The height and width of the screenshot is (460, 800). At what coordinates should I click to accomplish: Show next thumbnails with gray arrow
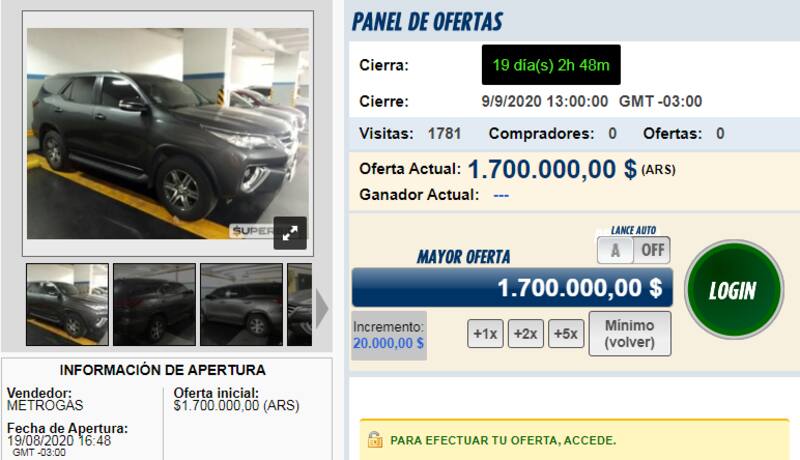(x=321, y=309)
